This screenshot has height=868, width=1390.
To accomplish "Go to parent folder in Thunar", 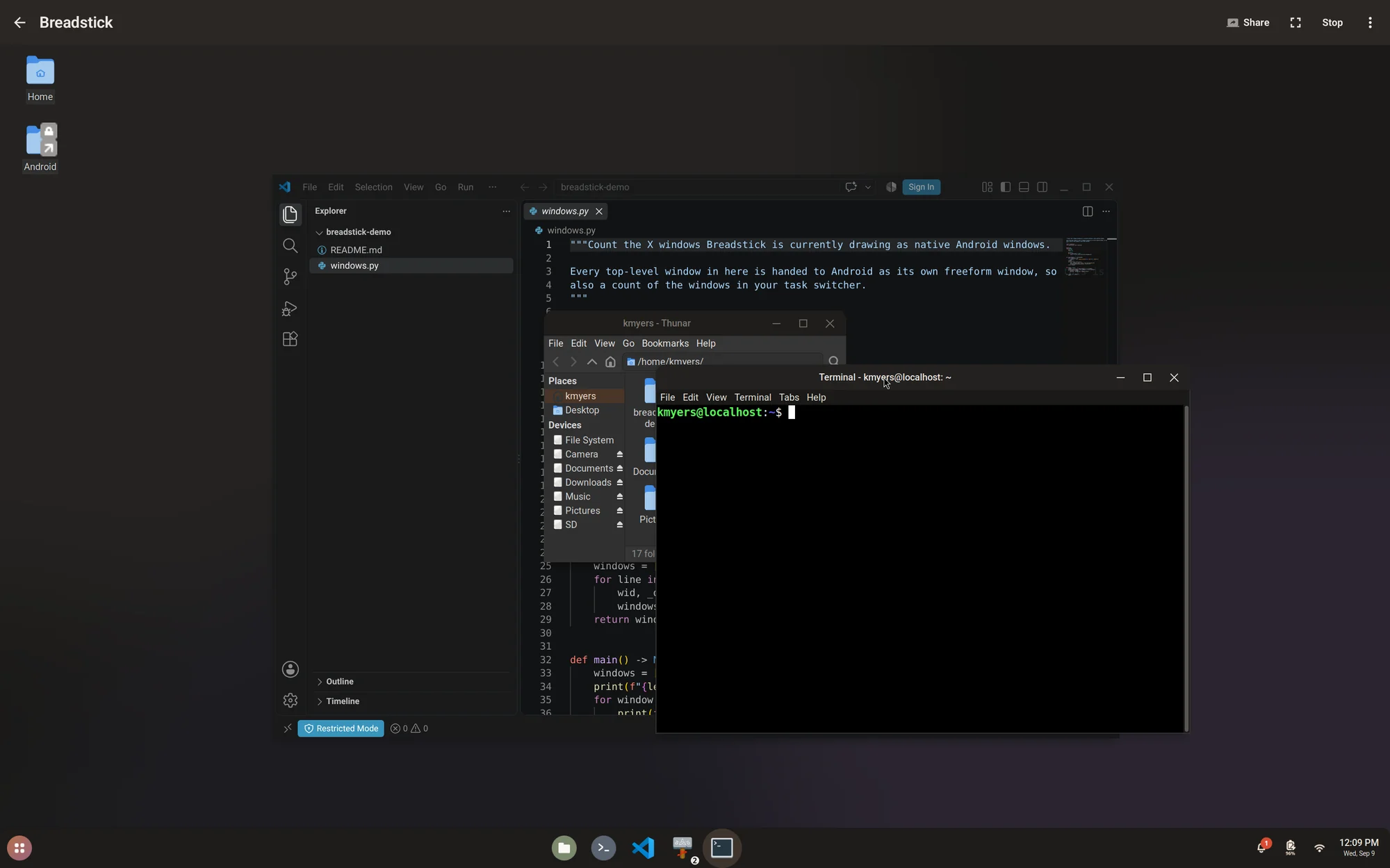I will point(591,361).
